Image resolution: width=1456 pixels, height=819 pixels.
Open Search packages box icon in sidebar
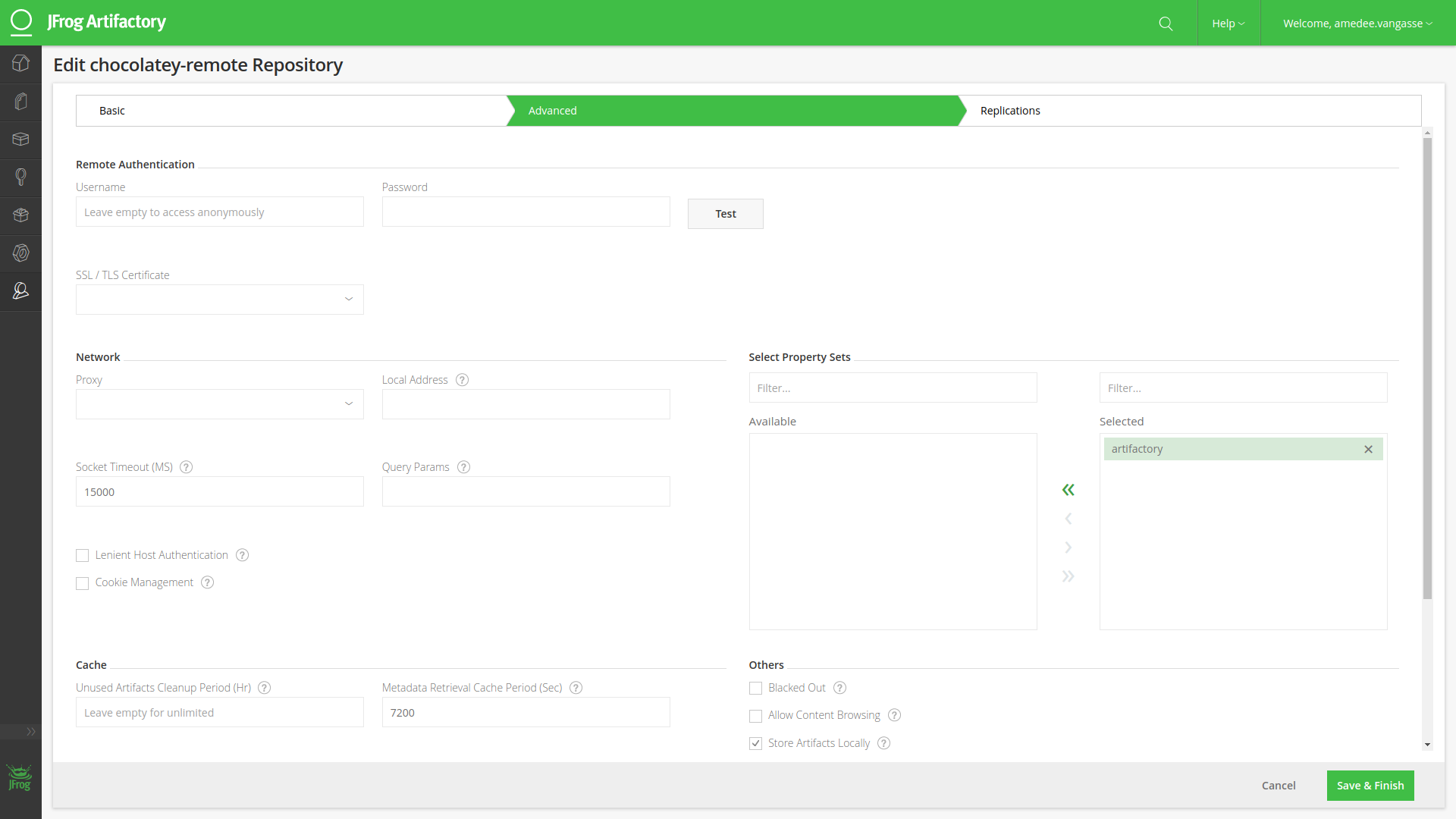[x=20, y=139]
